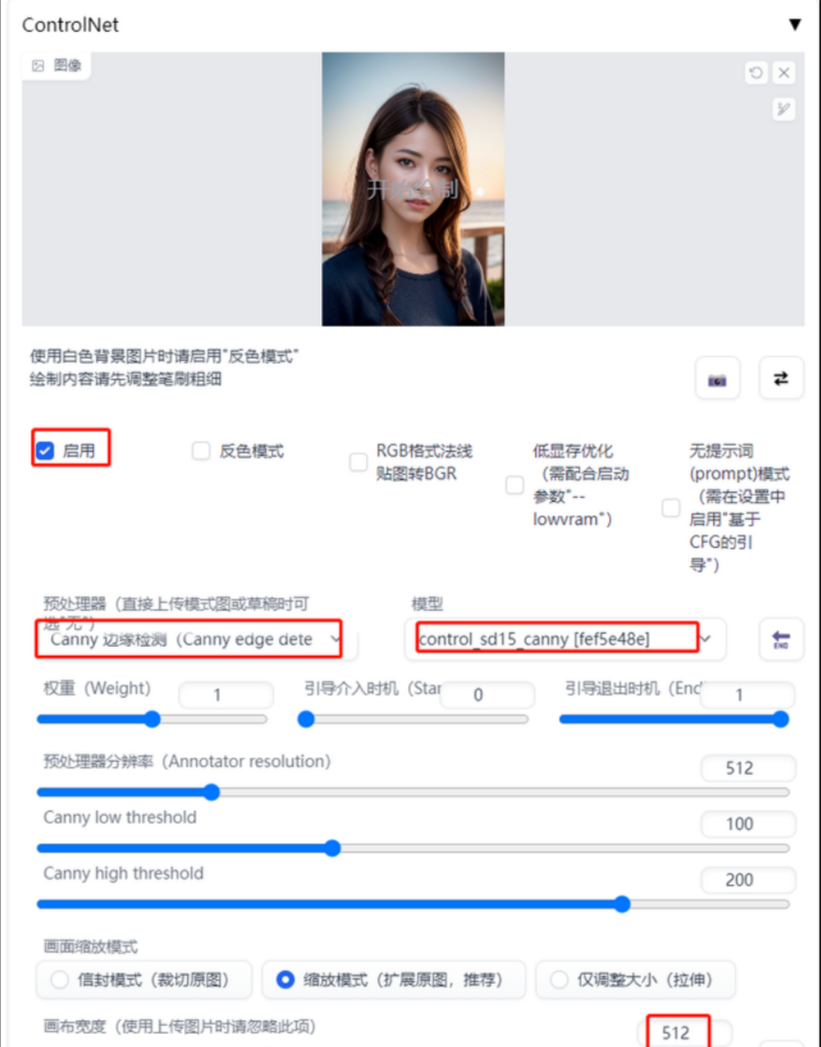
Task: Collapse the ControlNet panel triangle
Action: 794,25
